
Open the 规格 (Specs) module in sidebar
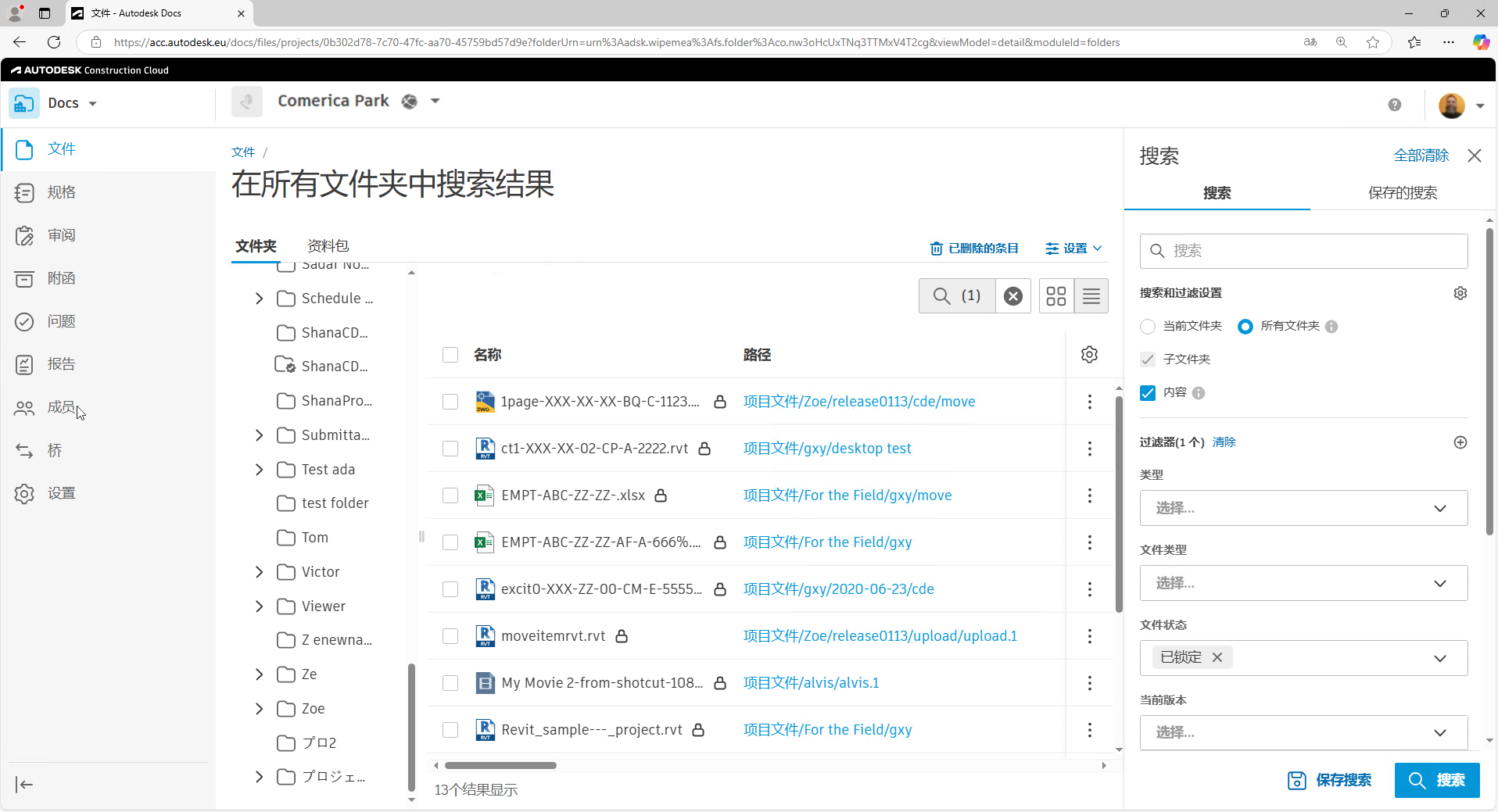click(x=61, y=192)
